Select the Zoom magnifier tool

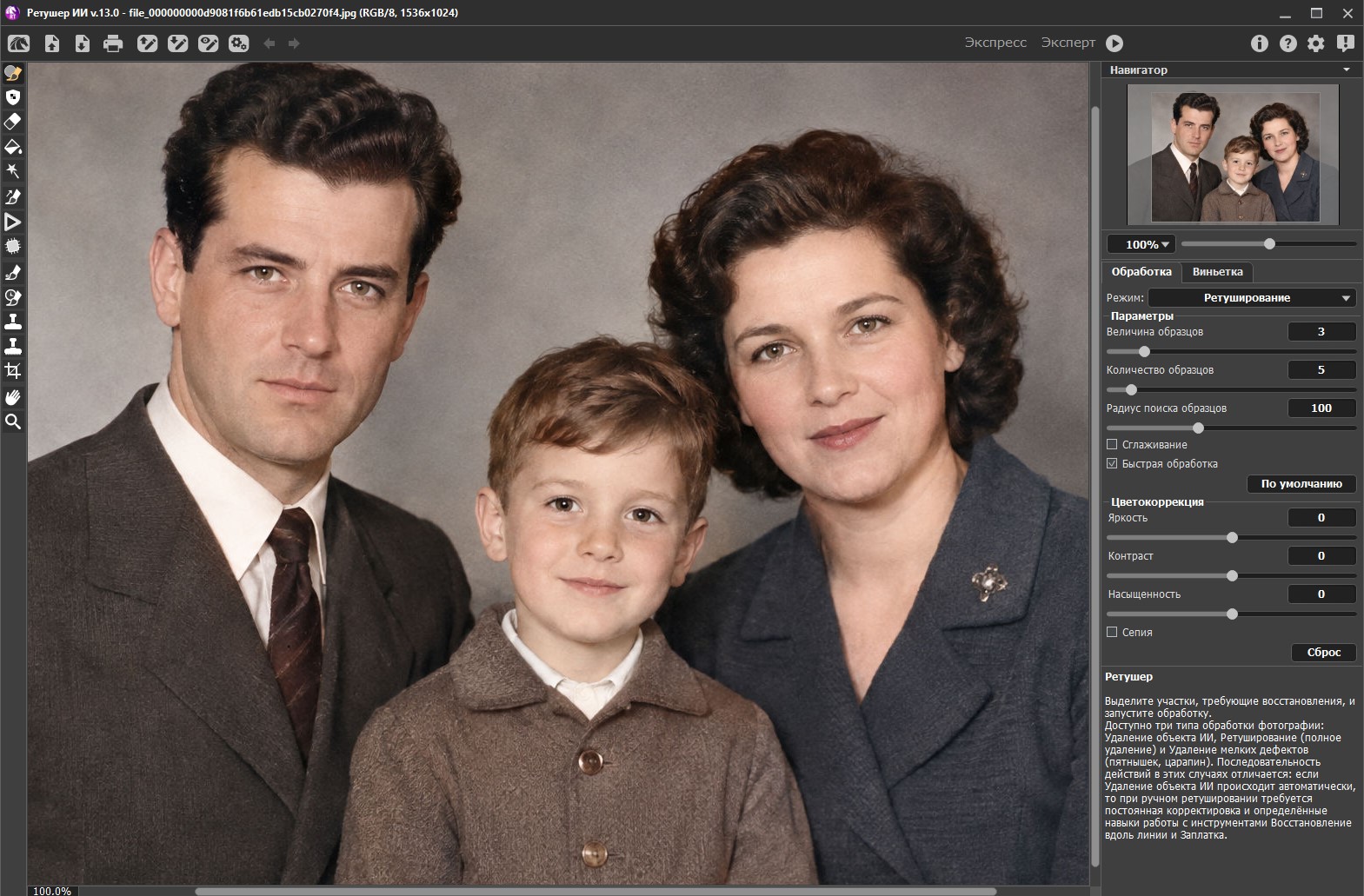(x=13, y=422)
